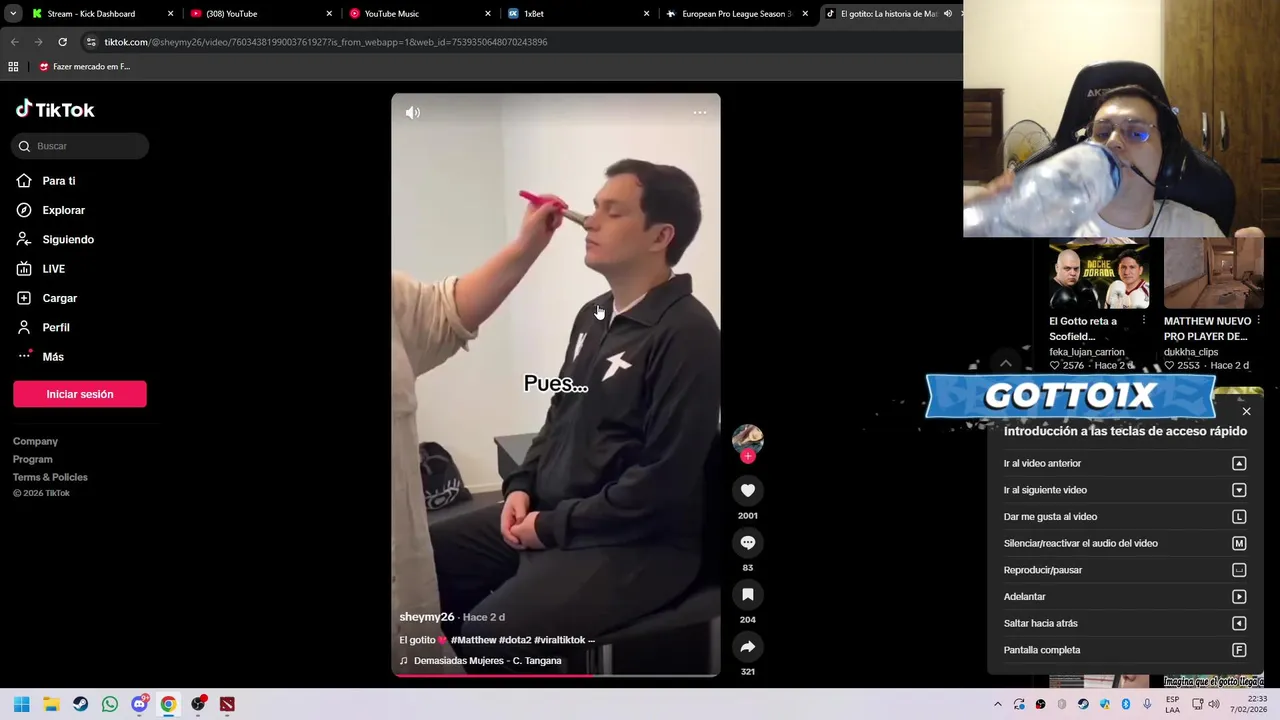Open File Explorer from taskbar
The image size is (1280, 720).
click(x=51, y=704)
